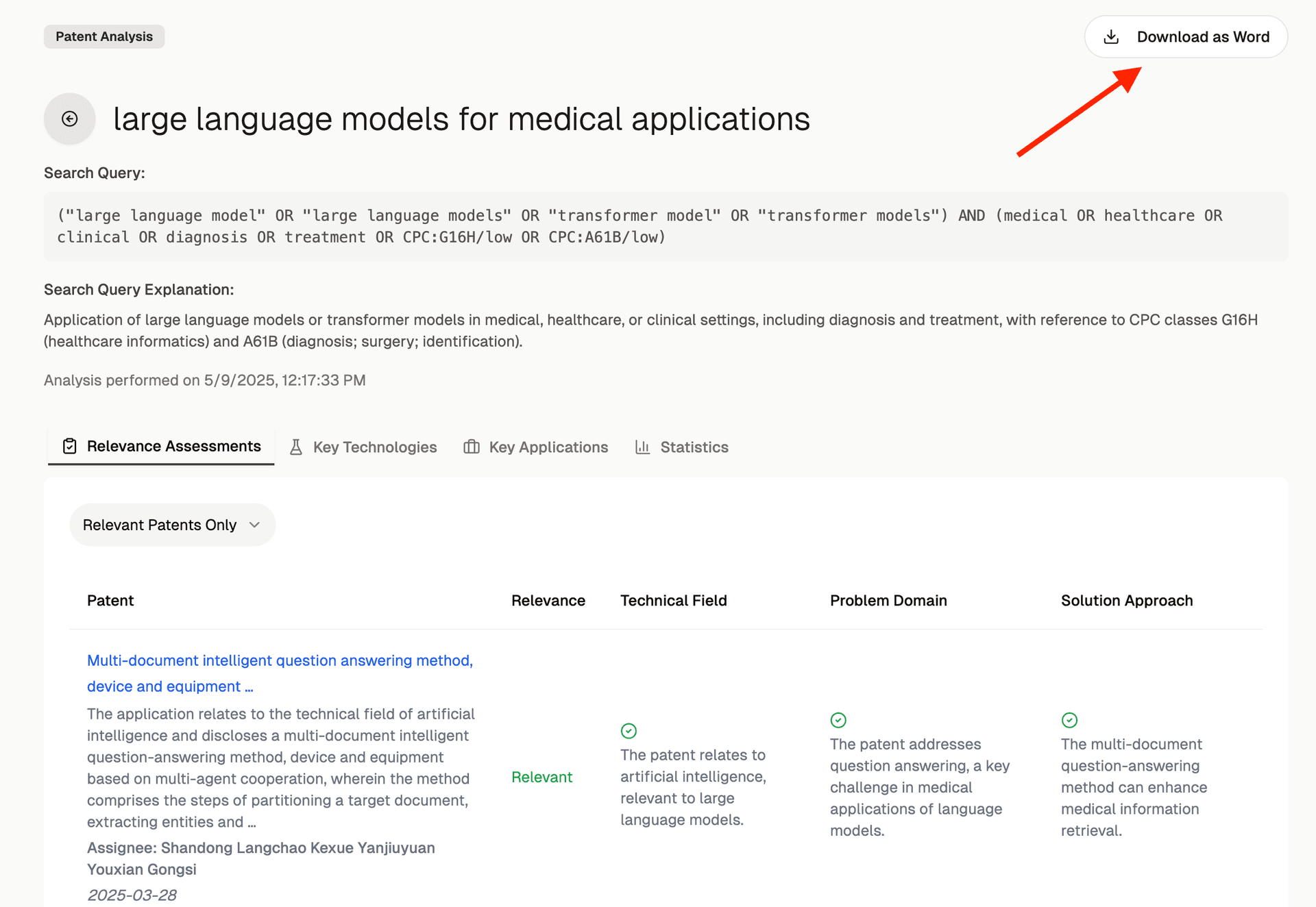Click the green check icon in Solution Approach column
Screen dimensions: 1316x907
coord(1070,720)
